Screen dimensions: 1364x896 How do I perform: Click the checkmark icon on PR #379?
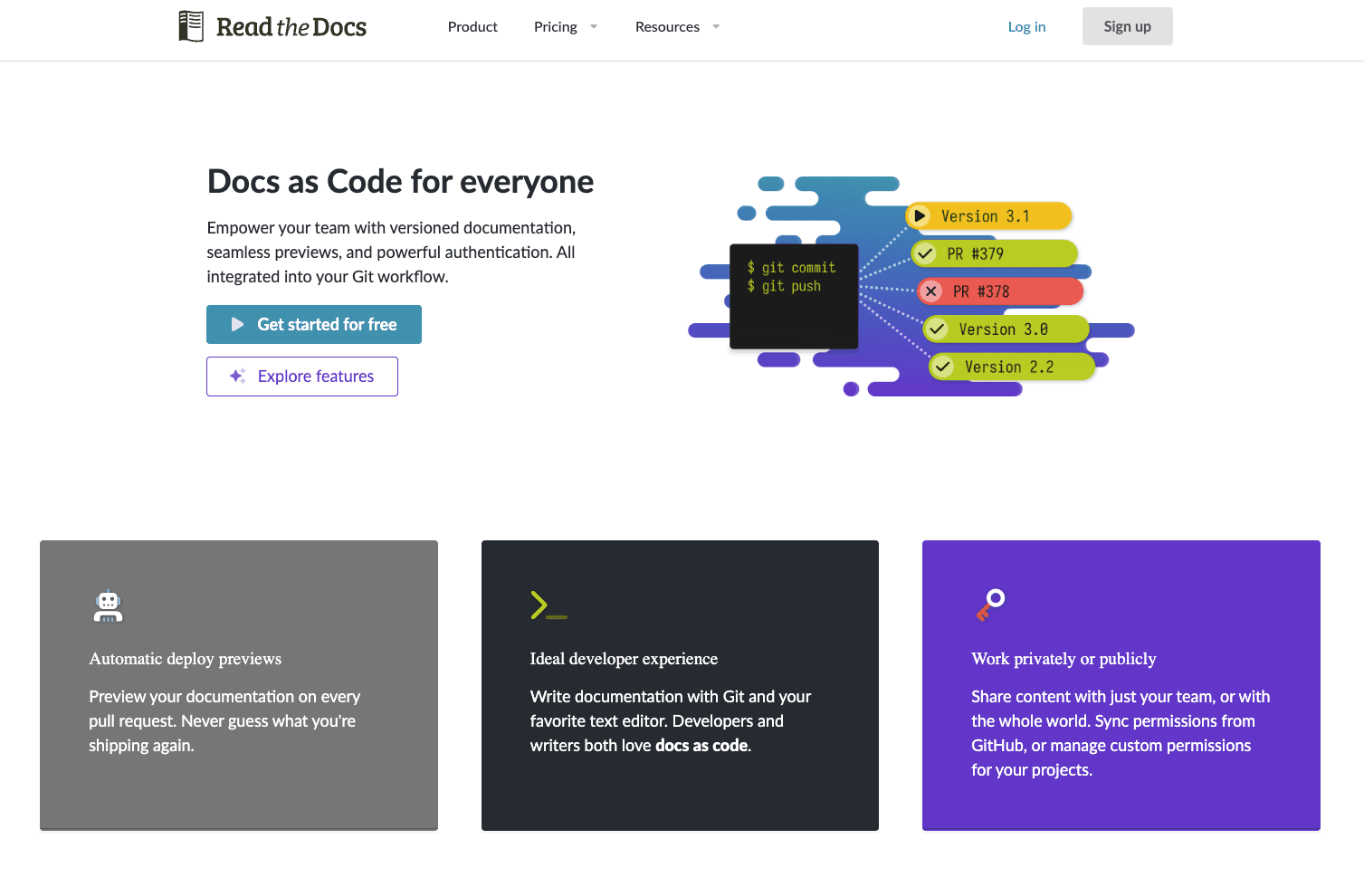coord(925,254)
